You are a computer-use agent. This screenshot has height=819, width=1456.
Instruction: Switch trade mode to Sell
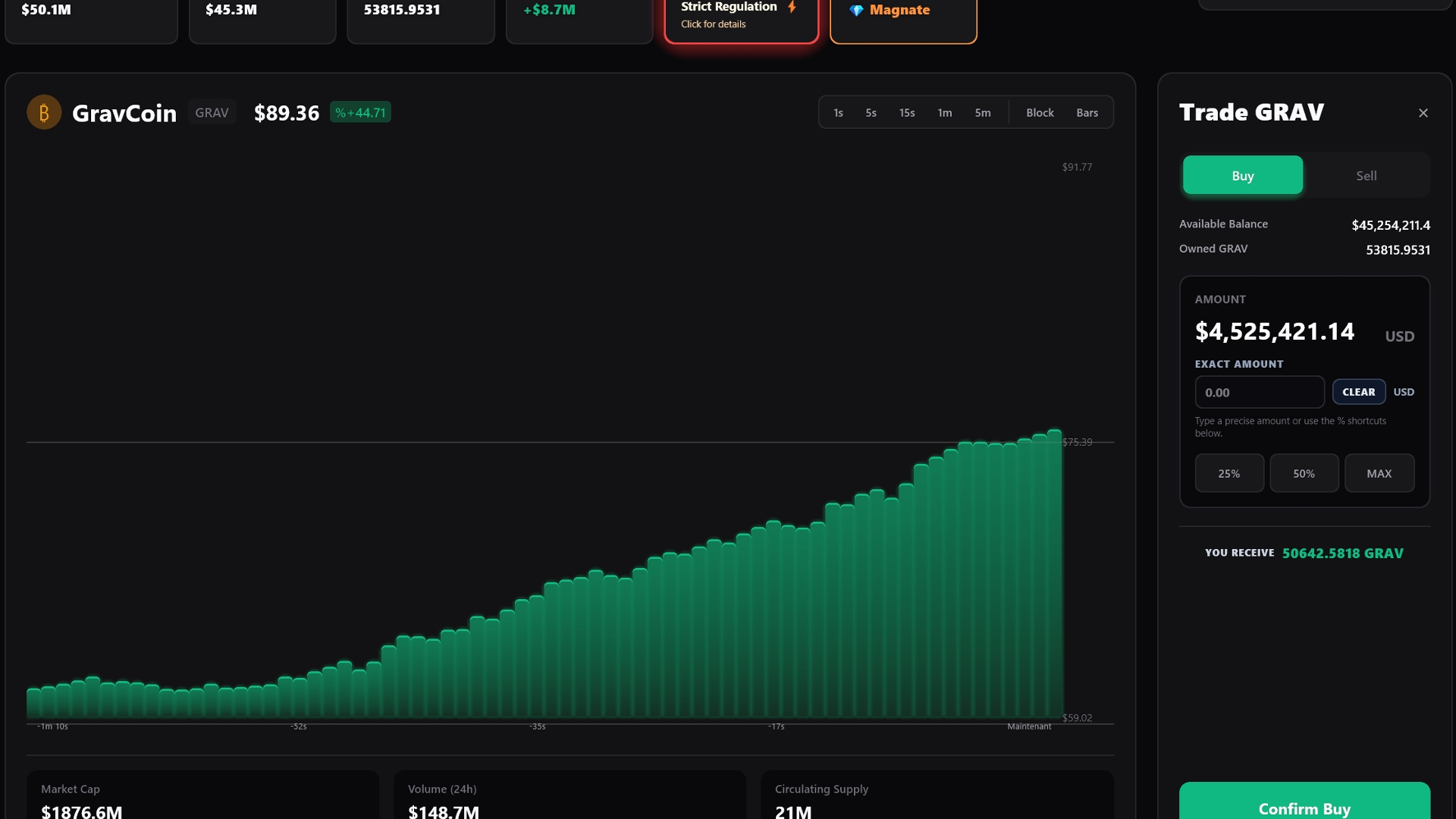click(x=1366, y=175)
